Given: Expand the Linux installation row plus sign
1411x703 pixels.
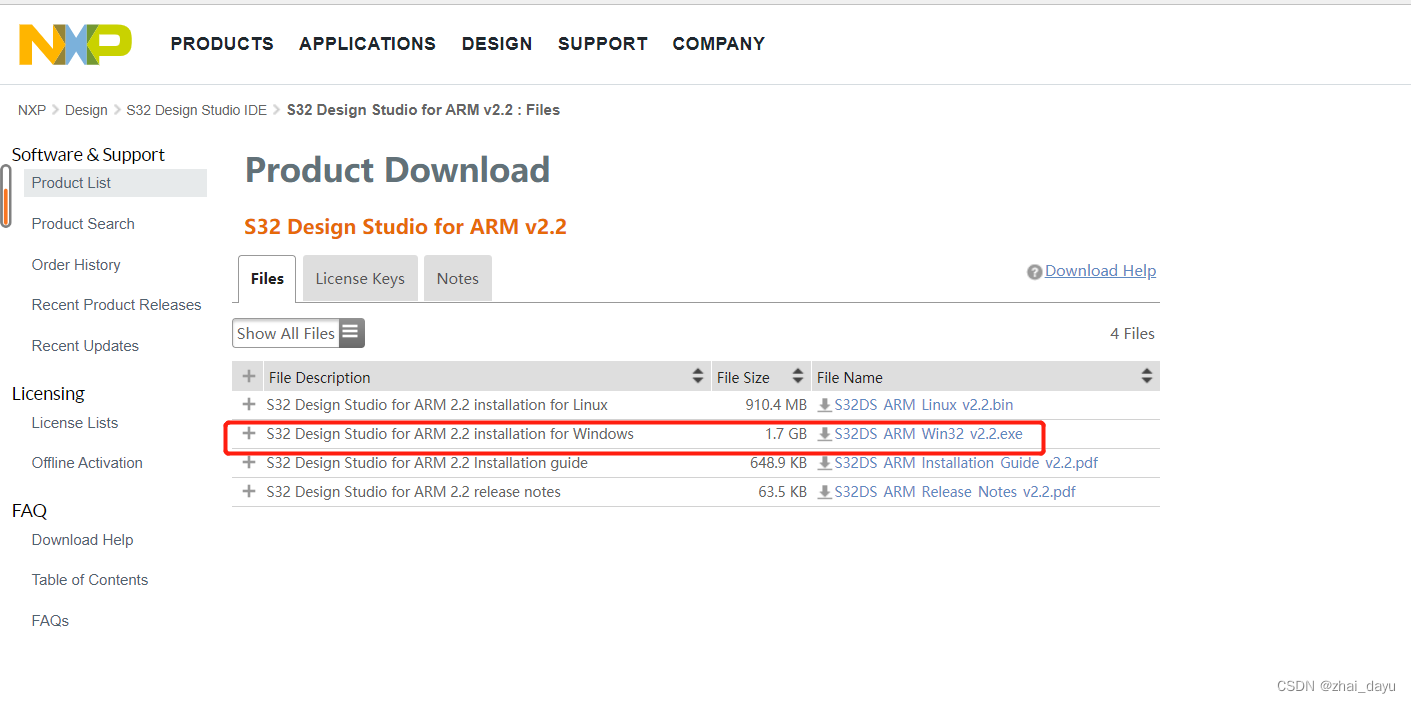Looking at the screenshot, I should point(249,404).
